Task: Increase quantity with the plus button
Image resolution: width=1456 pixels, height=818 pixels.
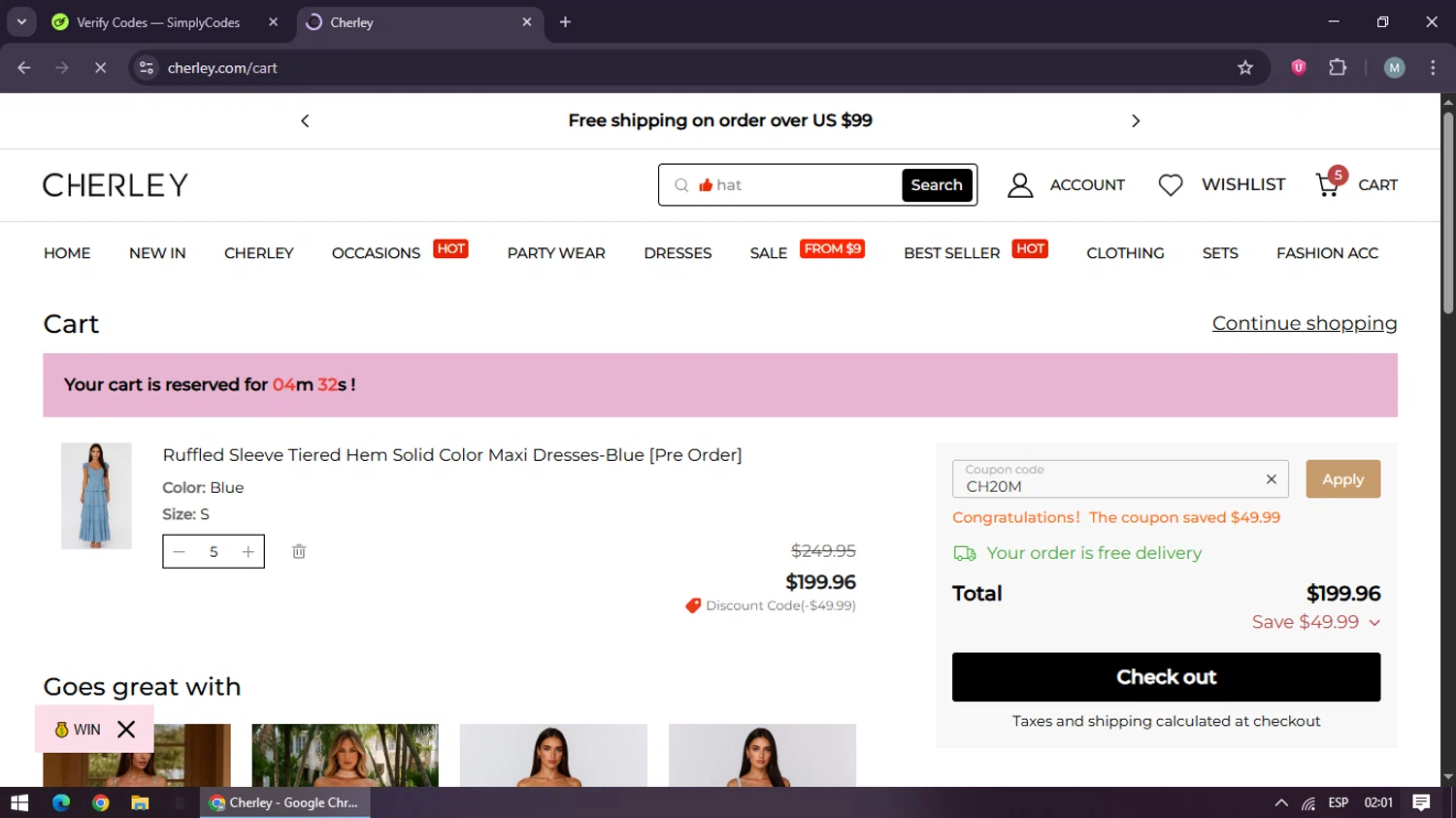Action: click(248, 552)
